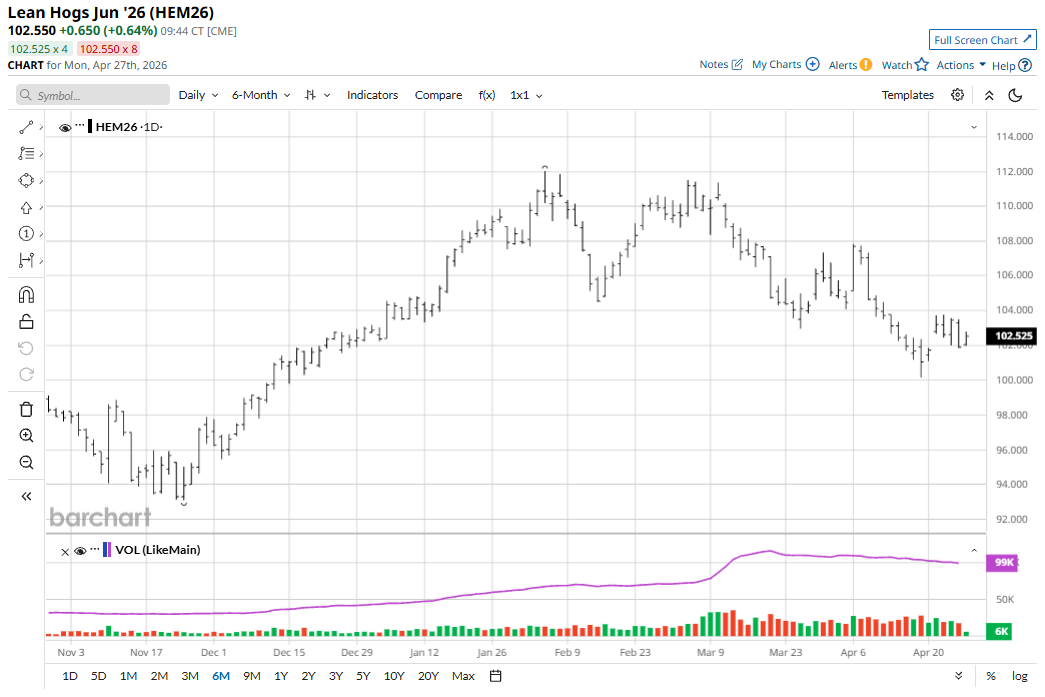Open the Actions dropdown menu
Screen dimensions: 1045x697
pos(961,65)
